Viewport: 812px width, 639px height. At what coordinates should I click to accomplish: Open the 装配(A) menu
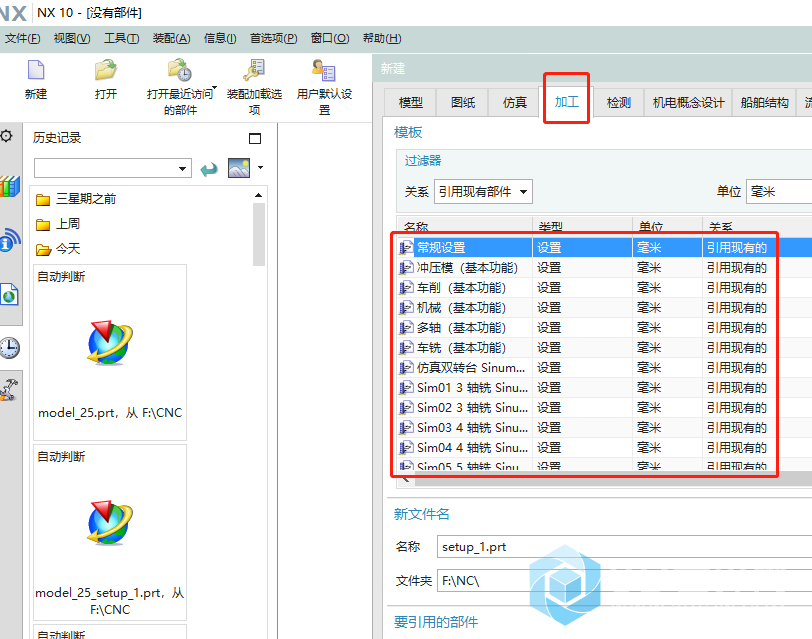[171, 38]
